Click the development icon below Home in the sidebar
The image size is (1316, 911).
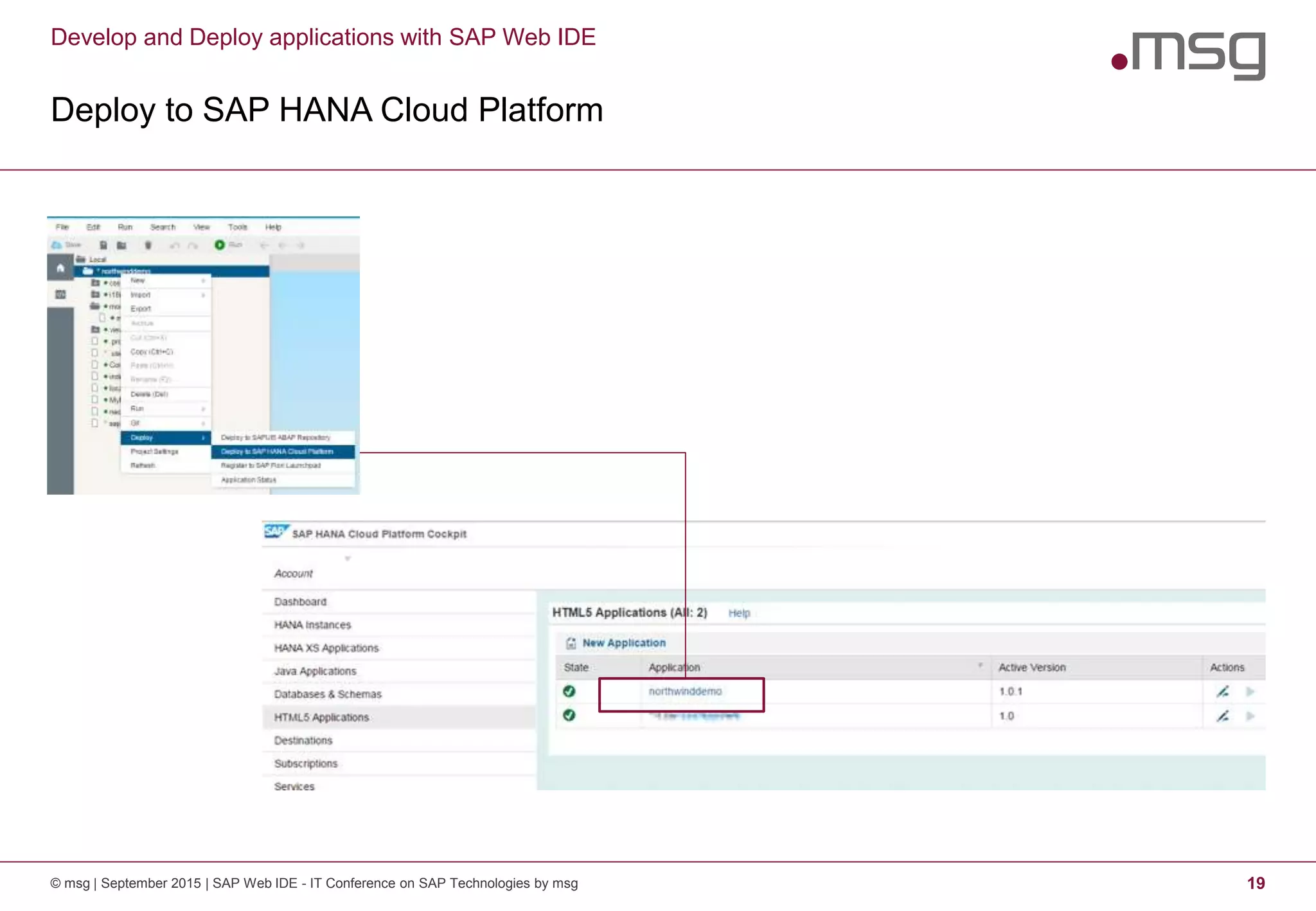pos(60,294)
